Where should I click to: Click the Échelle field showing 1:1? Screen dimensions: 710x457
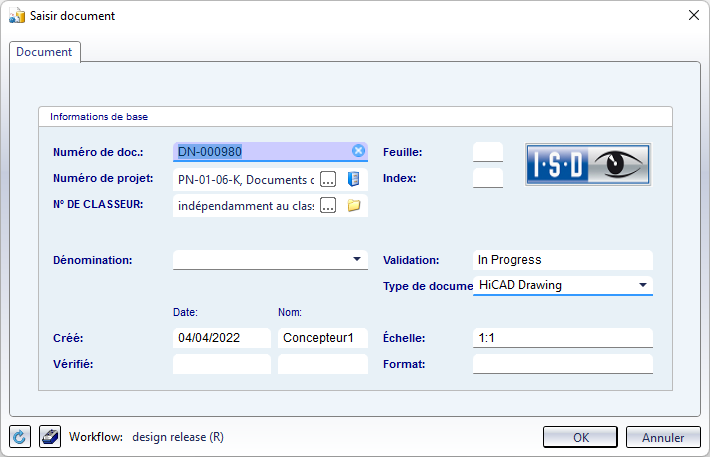pos(563,338)
